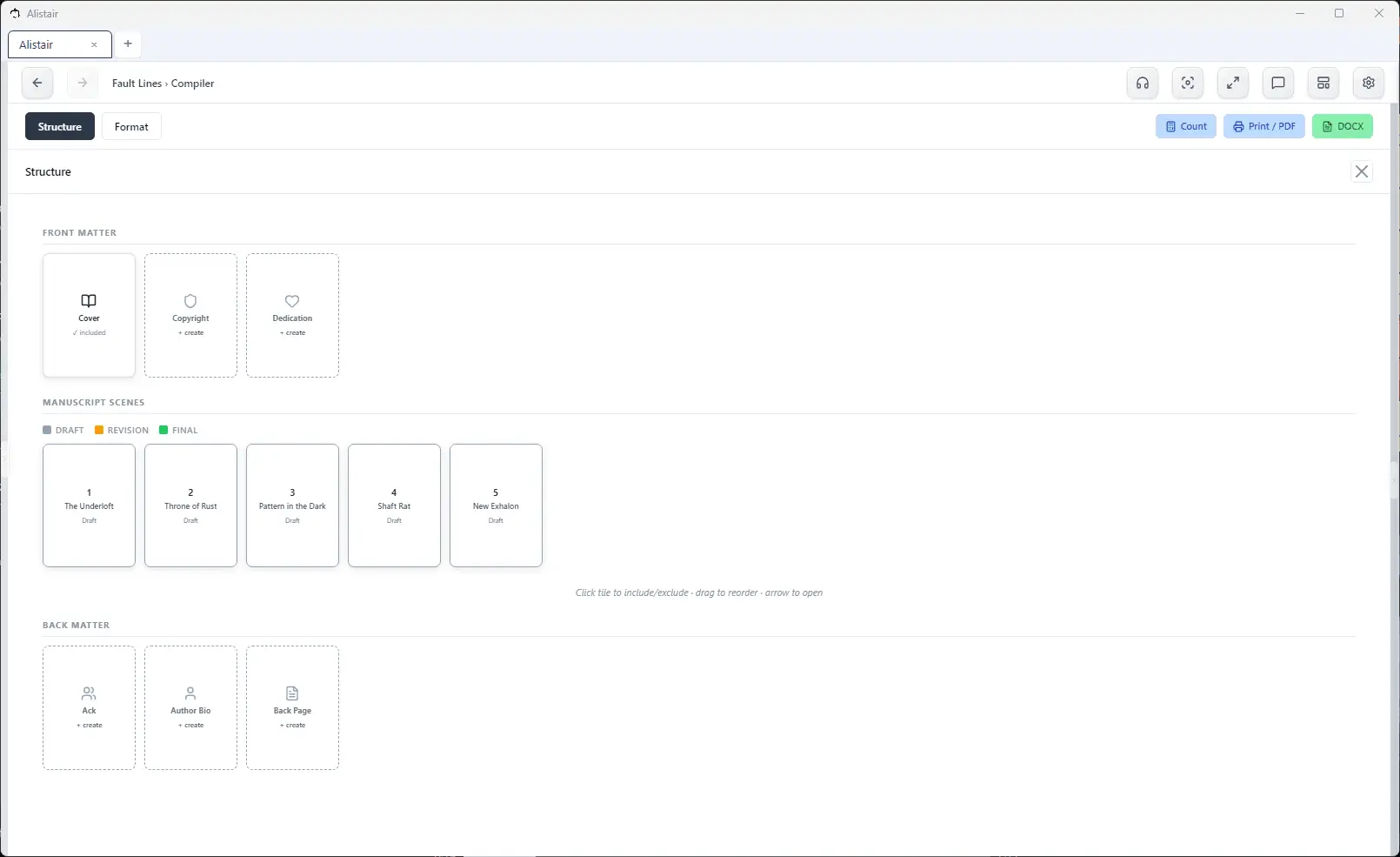Click the Print / PDF button

click(x=1264, y=126)
